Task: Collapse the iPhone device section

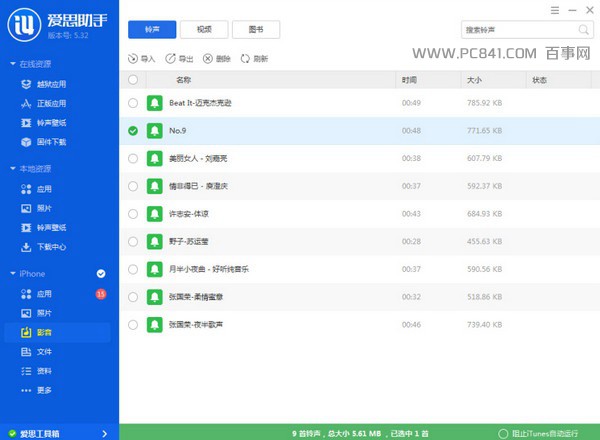Action: (12, 273)
